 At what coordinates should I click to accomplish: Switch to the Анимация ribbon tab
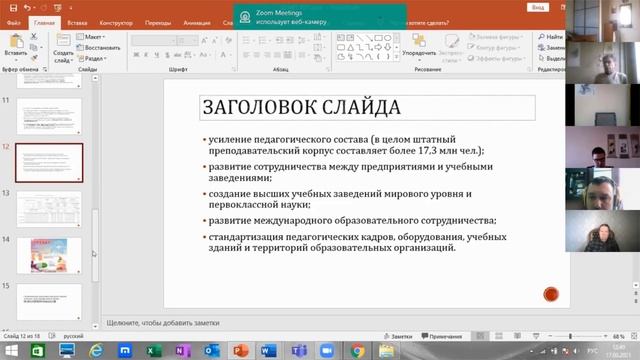click(x=197, y=23)
